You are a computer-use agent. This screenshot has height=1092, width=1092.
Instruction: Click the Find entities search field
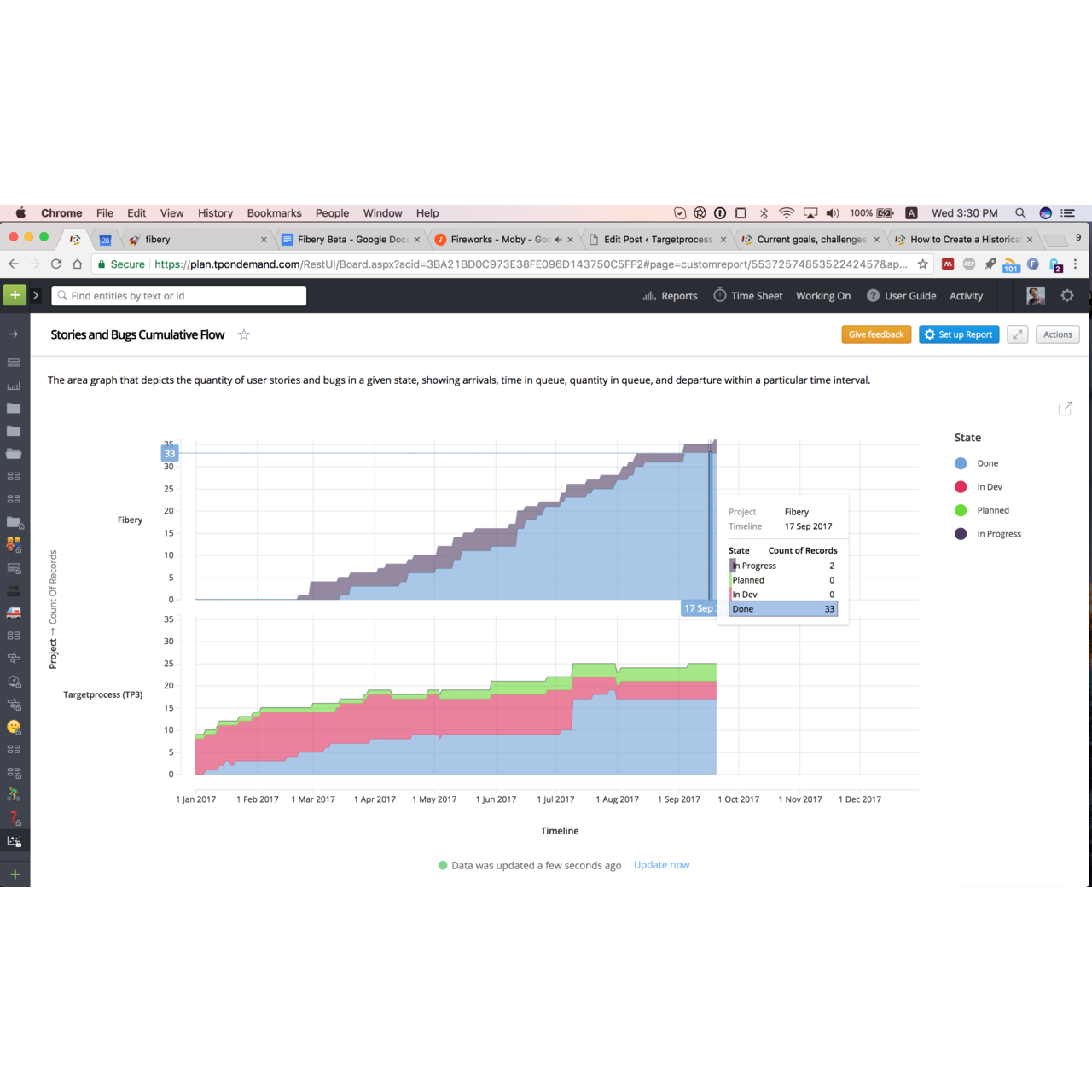pyautogui.click(x=179, y=296)
